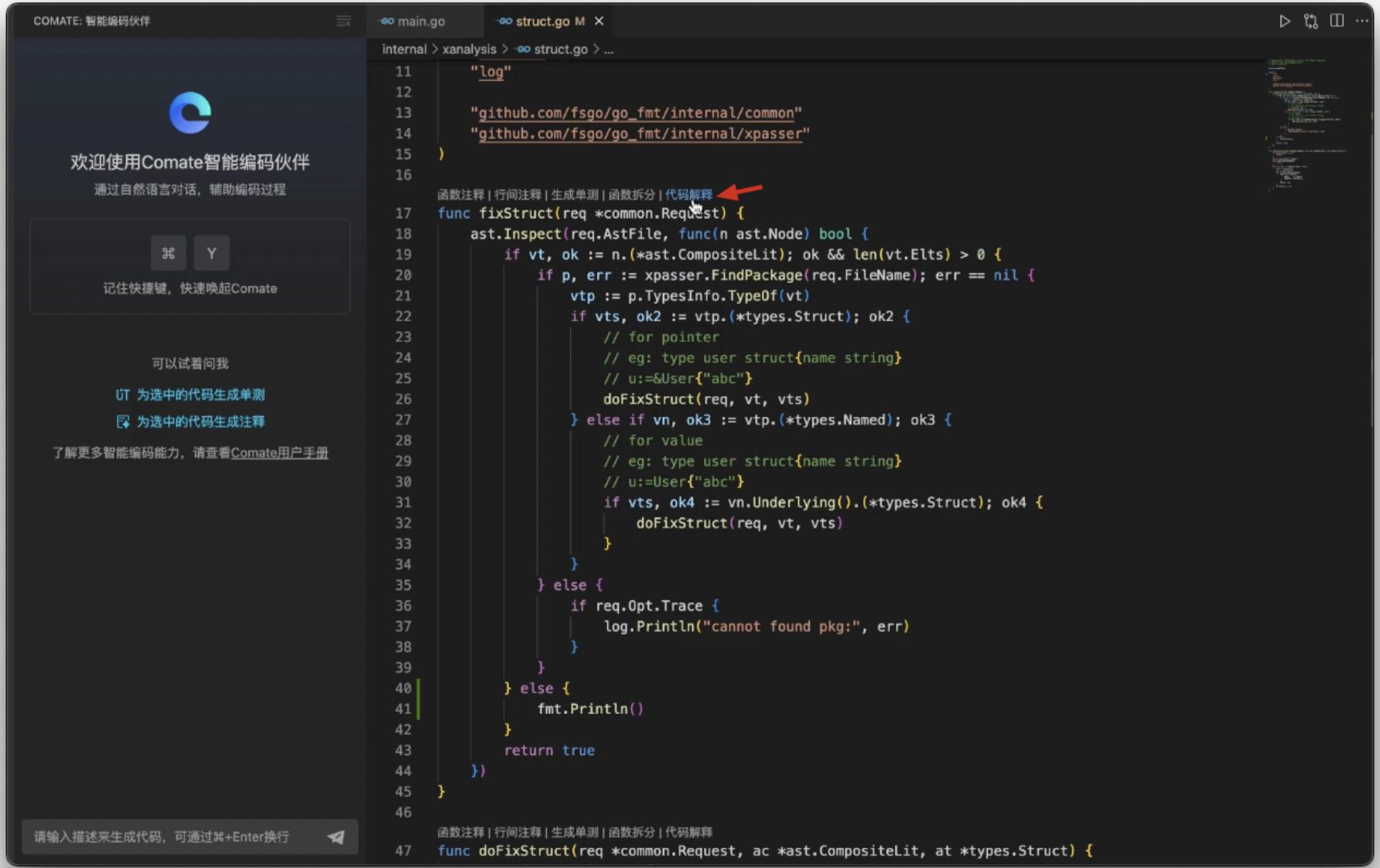Click the "// for value" comment

(653, 441)
